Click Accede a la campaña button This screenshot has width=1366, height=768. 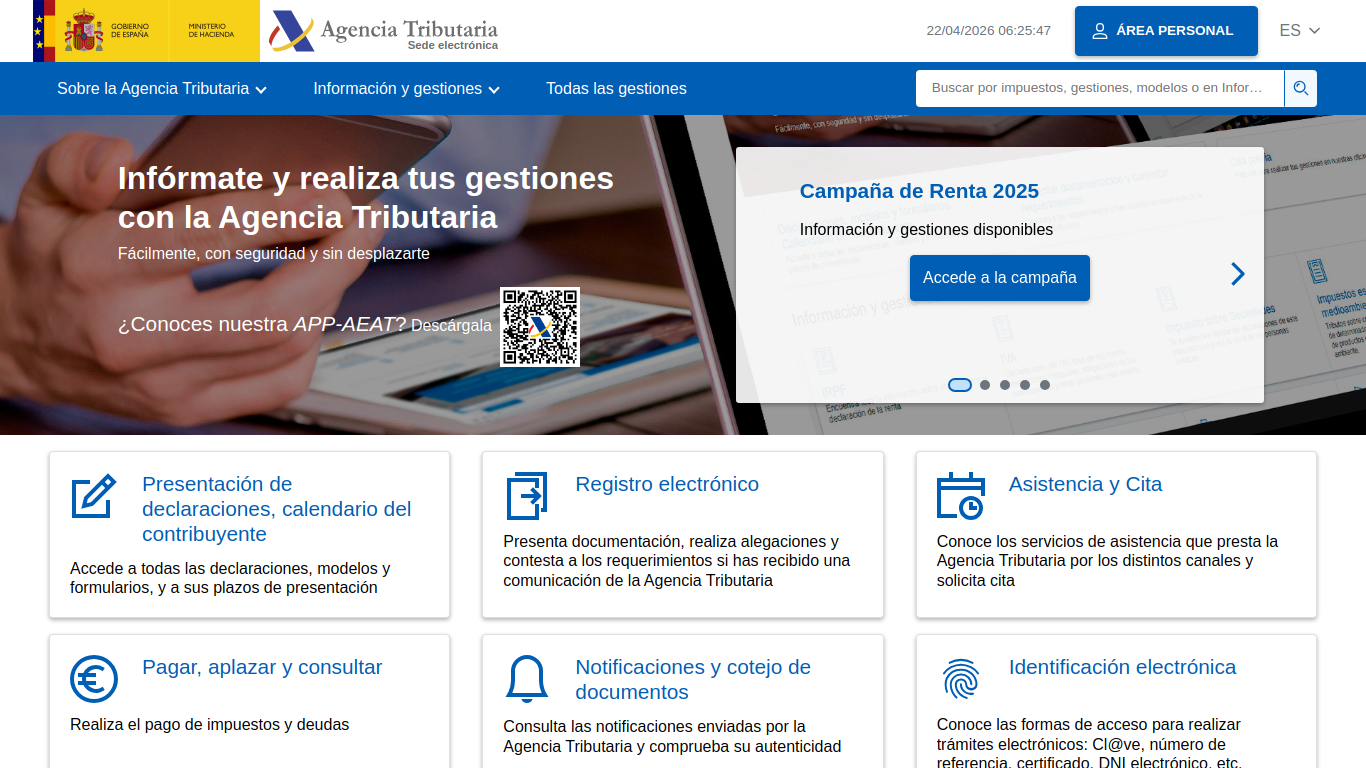tap(1000, 278)
